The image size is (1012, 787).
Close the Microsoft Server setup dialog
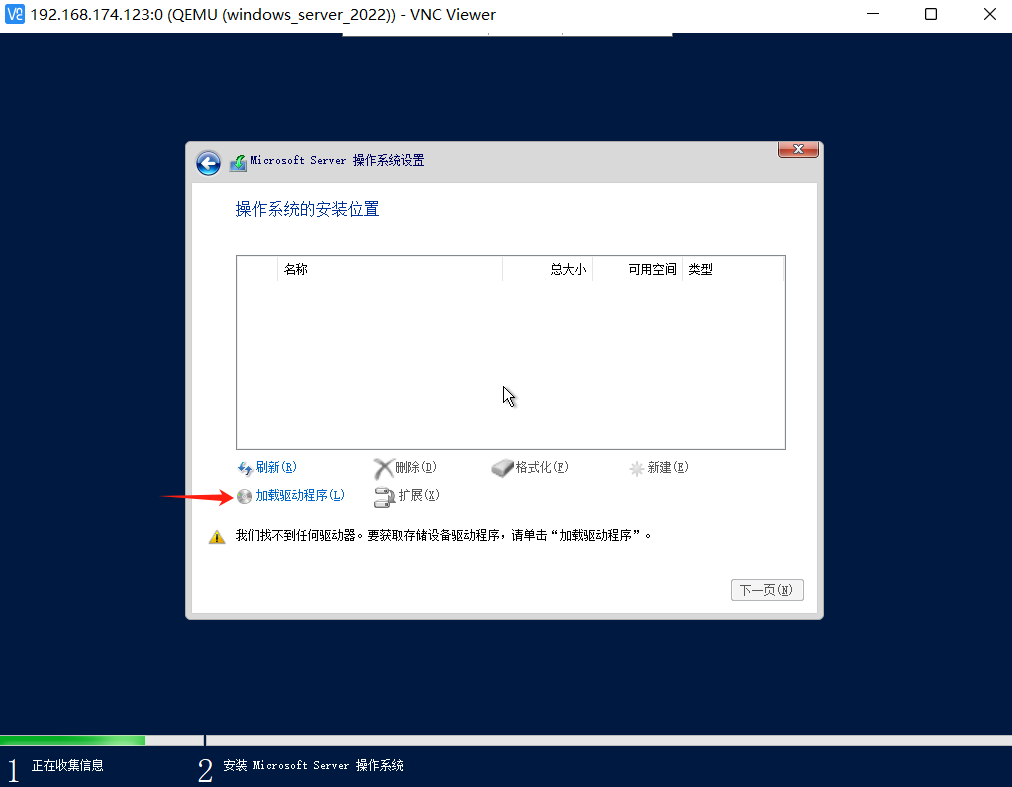798,149
